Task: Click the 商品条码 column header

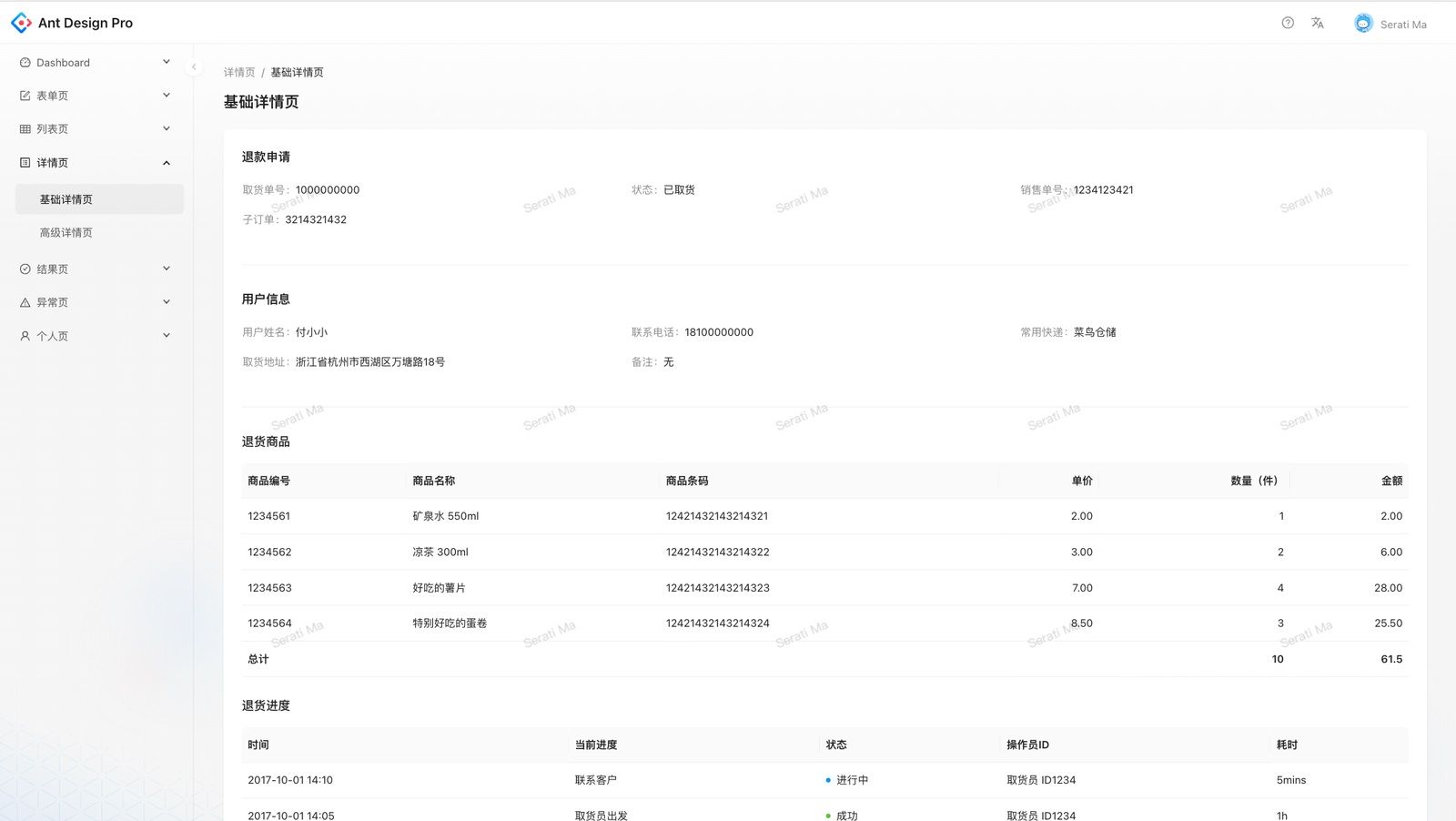Action: coord(687,481)
